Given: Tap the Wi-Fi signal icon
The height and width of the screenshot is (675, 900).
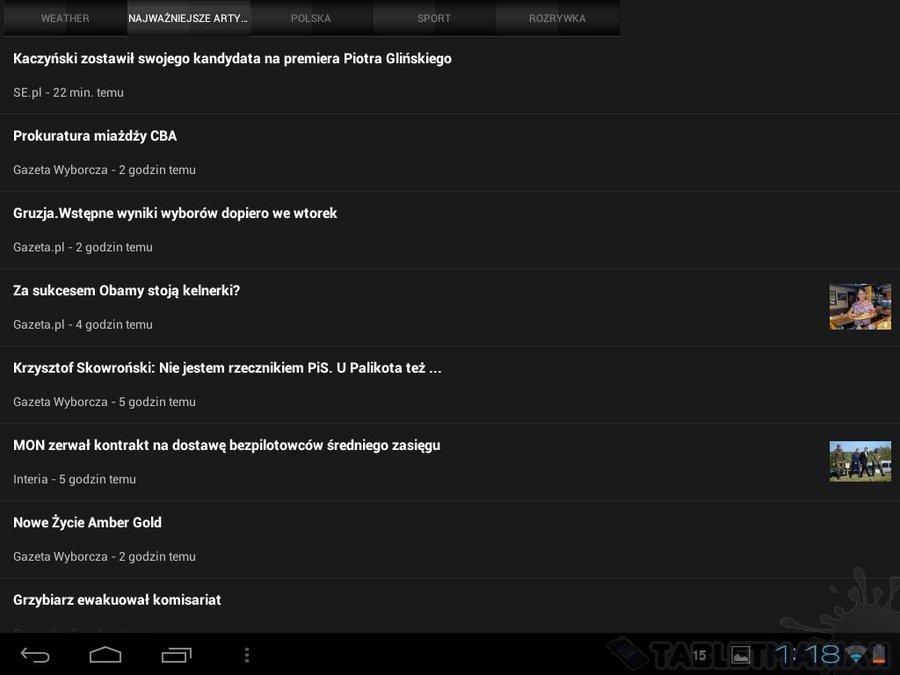Looking at the screenshot, I should 857,654.
